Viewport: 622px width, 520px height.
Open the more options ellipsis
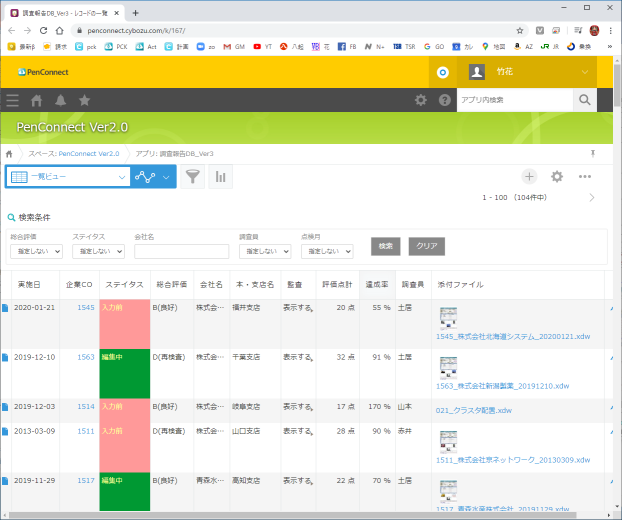click(x=585, y=177)
